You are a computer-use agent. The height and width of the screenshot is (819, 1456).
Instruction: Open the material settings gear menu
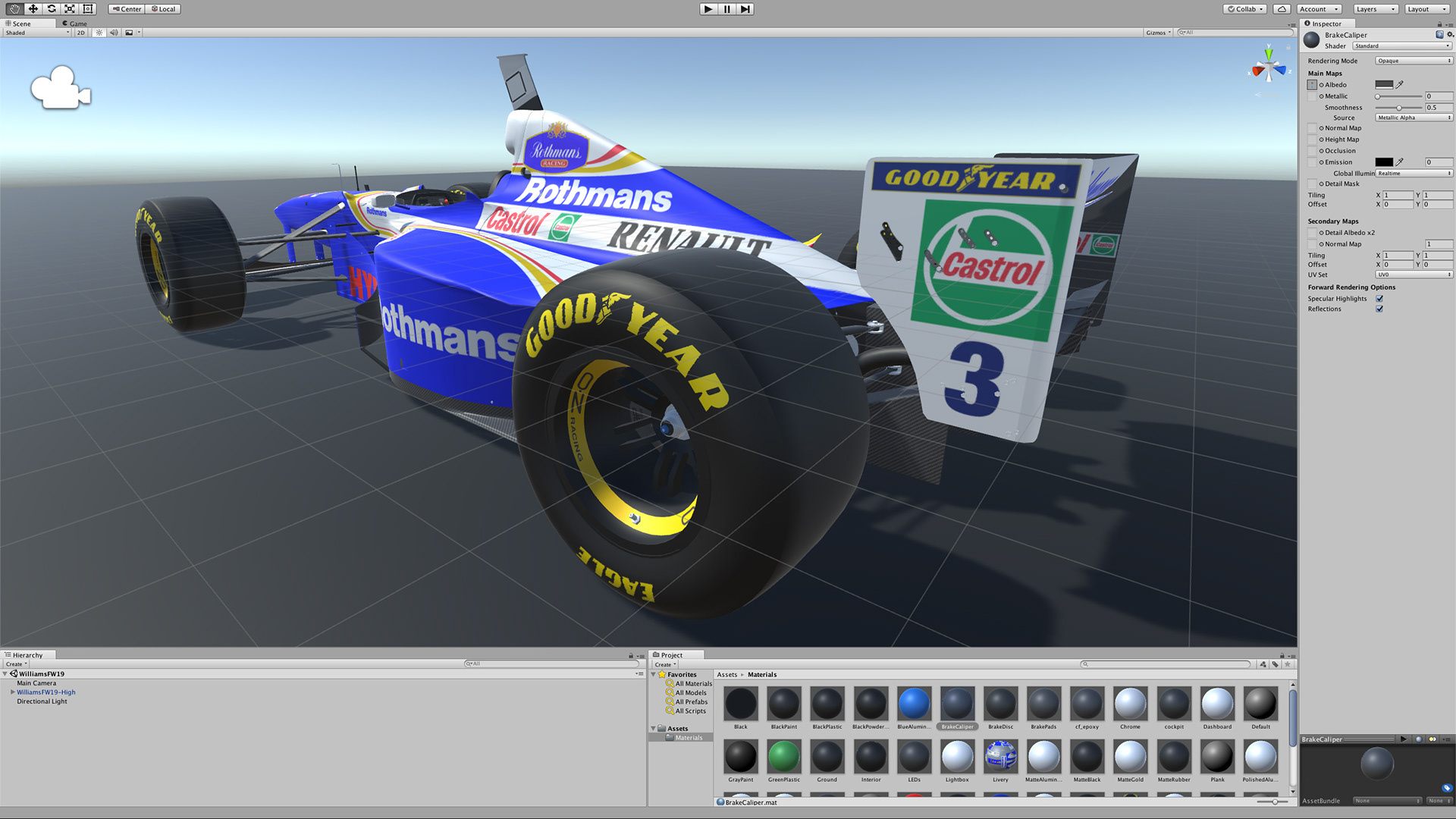tap(1450, 35)
